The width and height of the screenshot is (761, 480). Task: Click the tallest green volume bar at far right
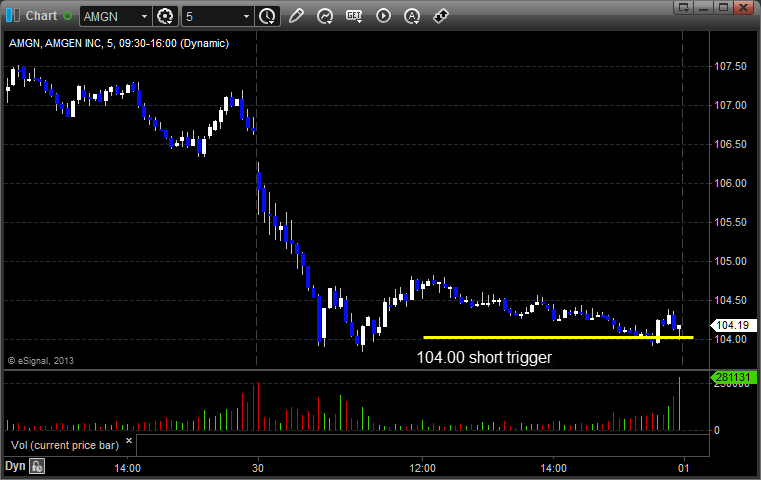[x=679, y=404]
